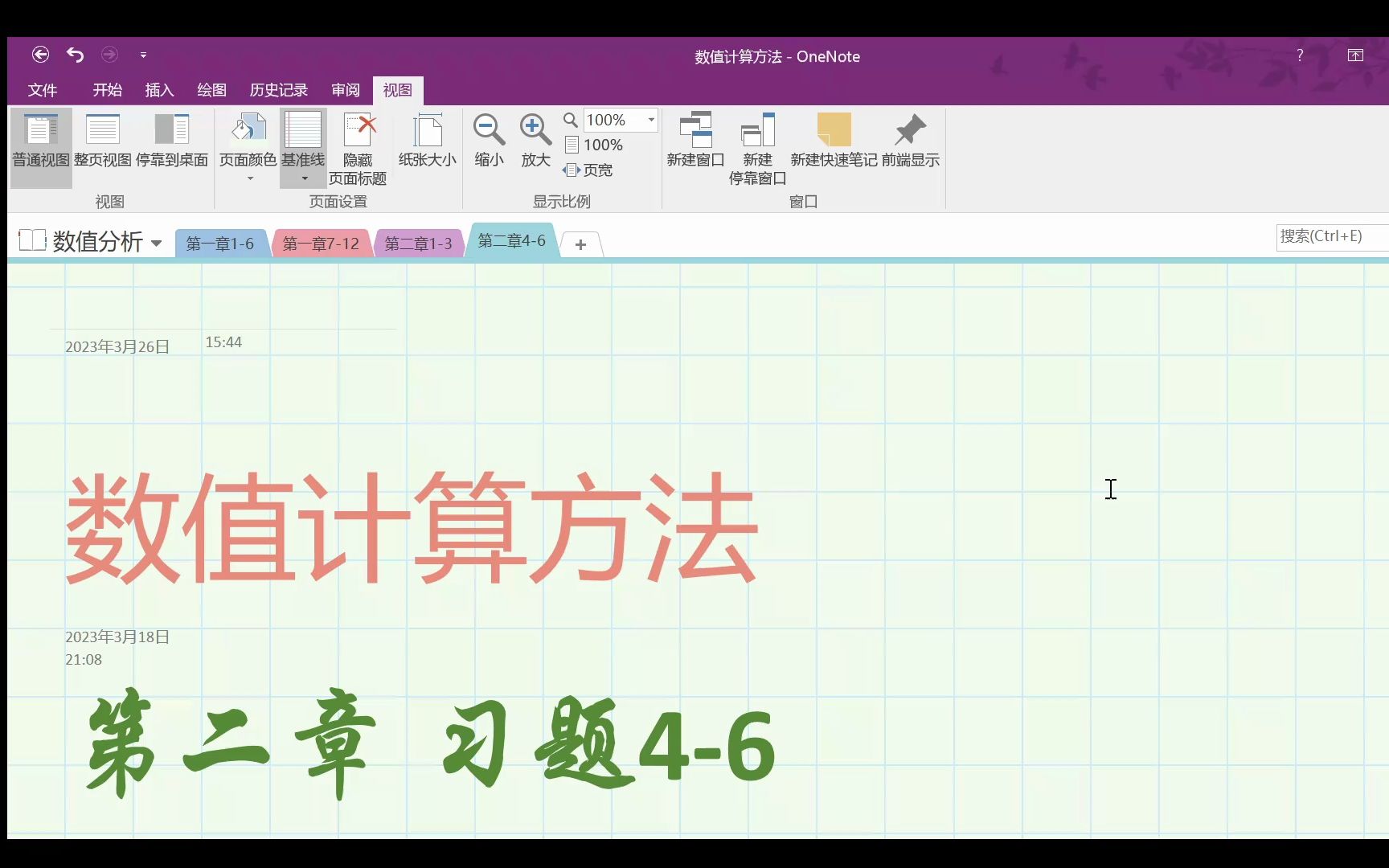Toggle the 基准线 rule lines icon
Image resolution: width=1389 pixels, height=868 pixels.
point(303,131)
